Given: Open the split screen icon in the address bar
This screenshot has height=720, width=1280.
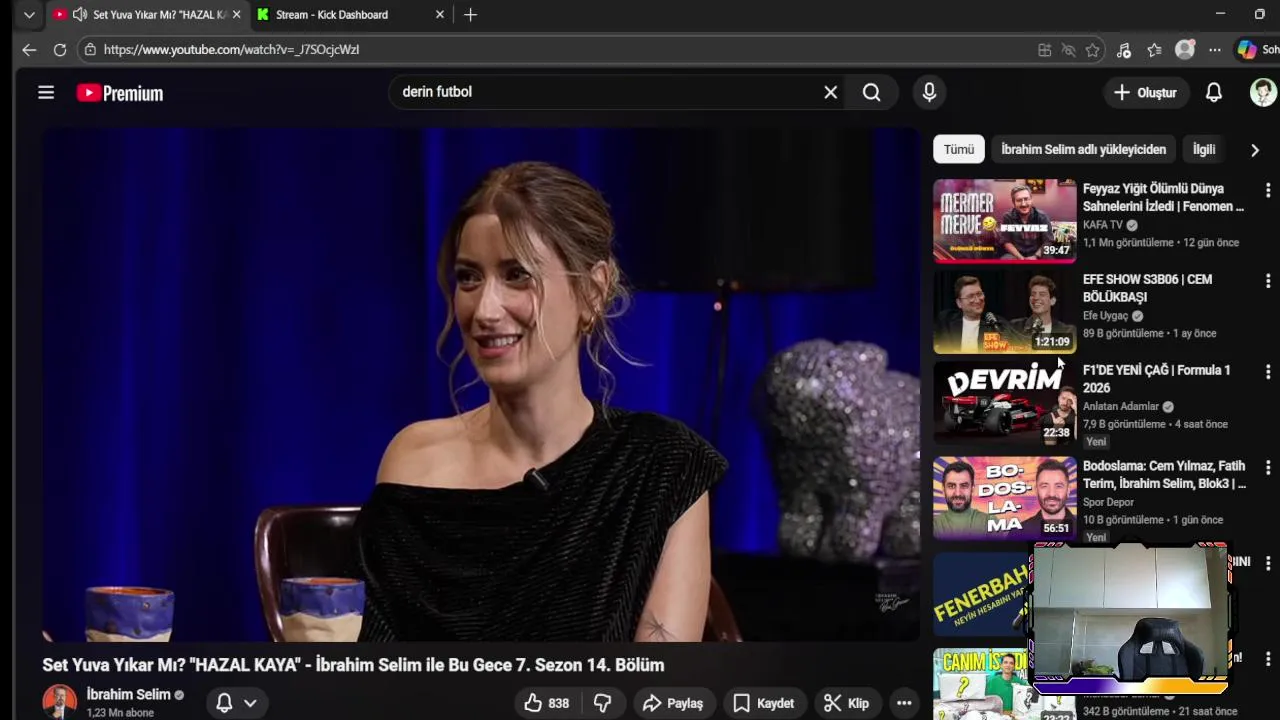Looking at the screenshot, I should click(x=1044, y=50).
